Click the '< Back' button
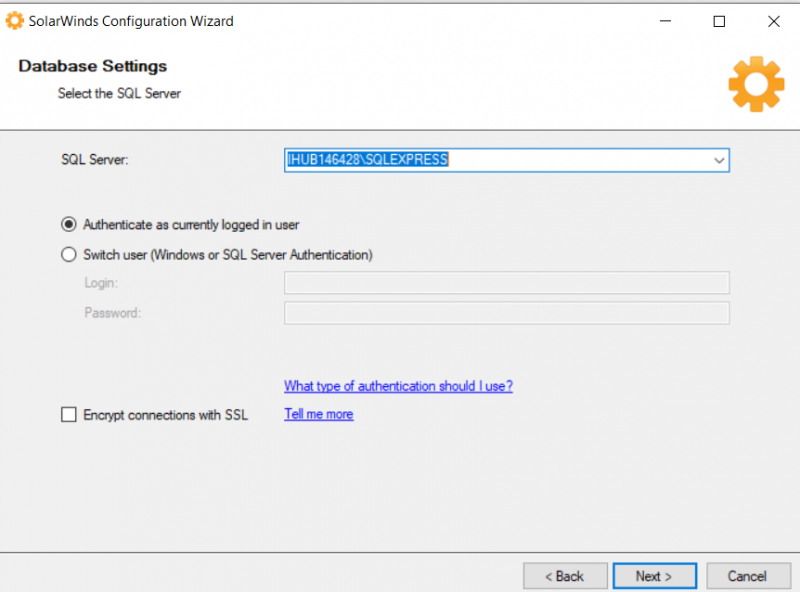The image size is (800, 592). tap(565, 576)
